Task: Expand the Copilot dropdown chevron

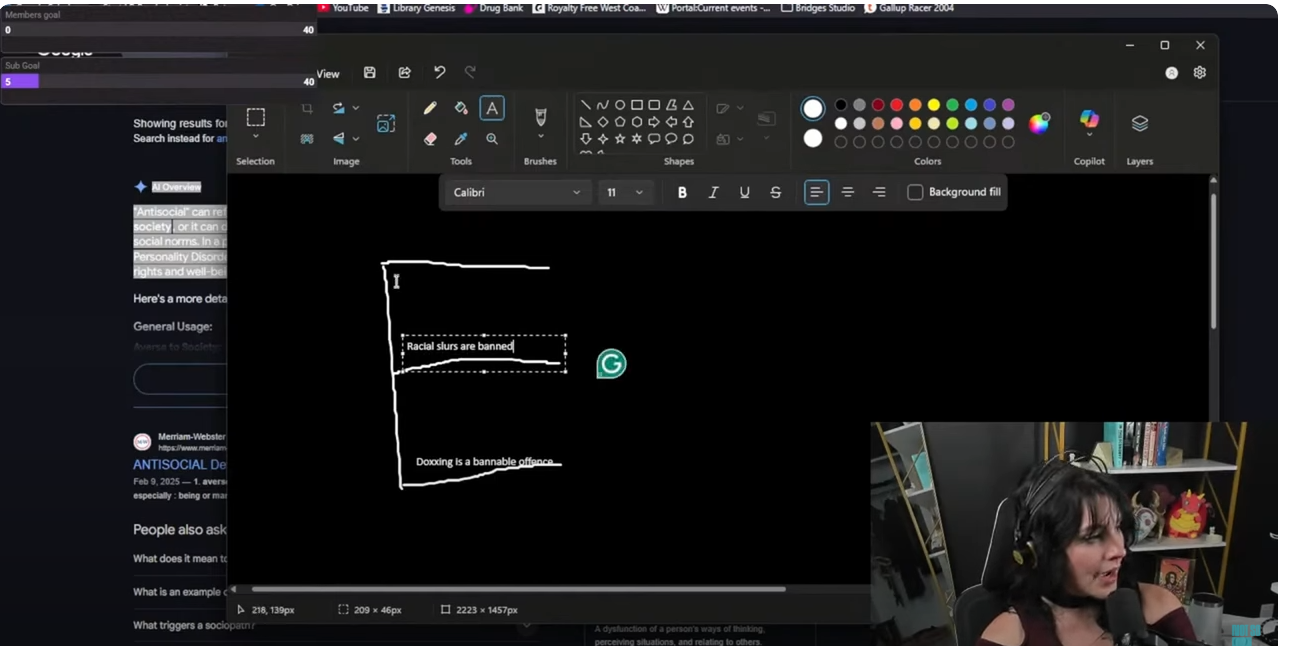Action: coord(1090,135)
